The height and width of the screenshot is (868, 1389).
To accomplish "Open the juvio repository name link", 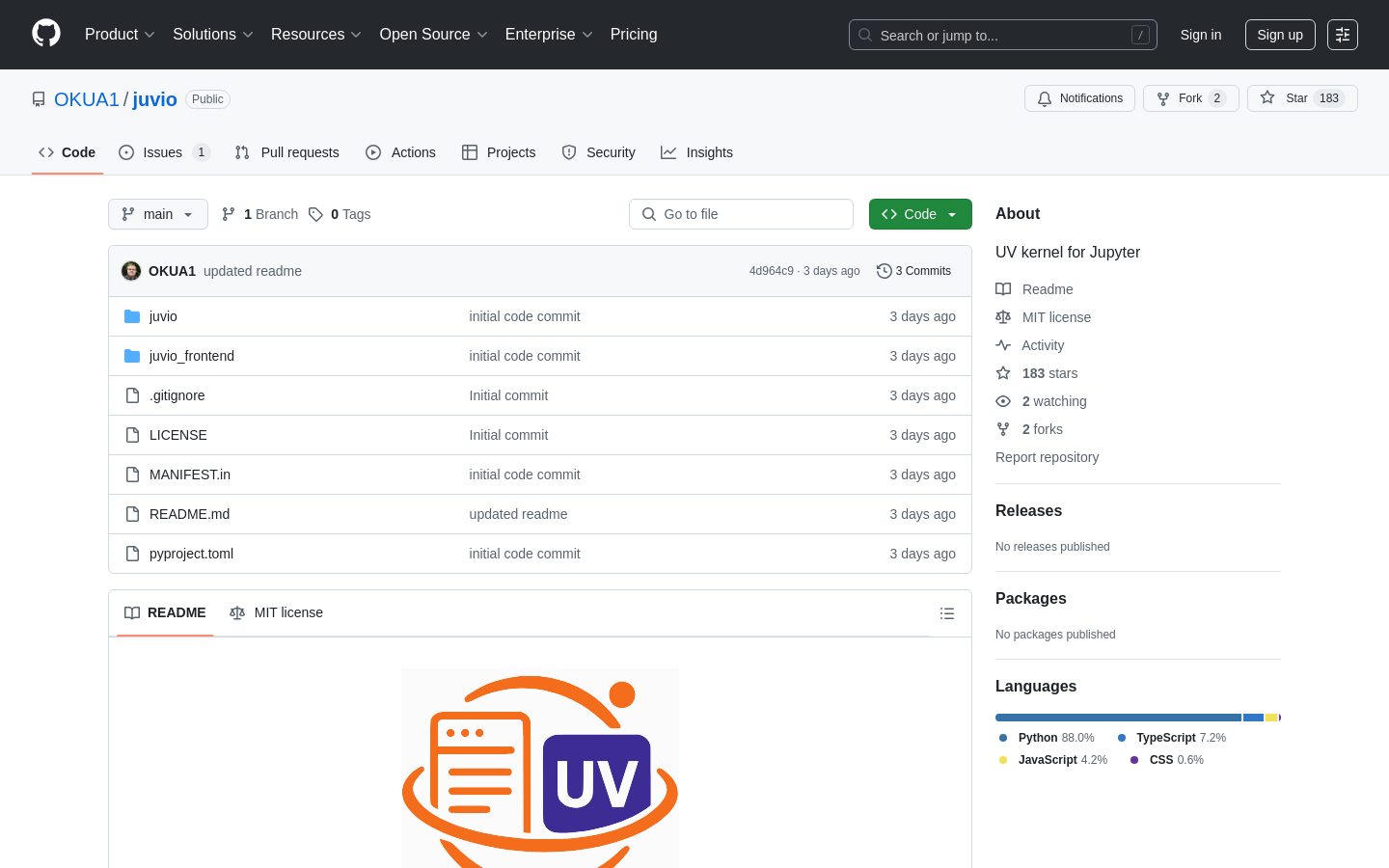I will [154, 99].
